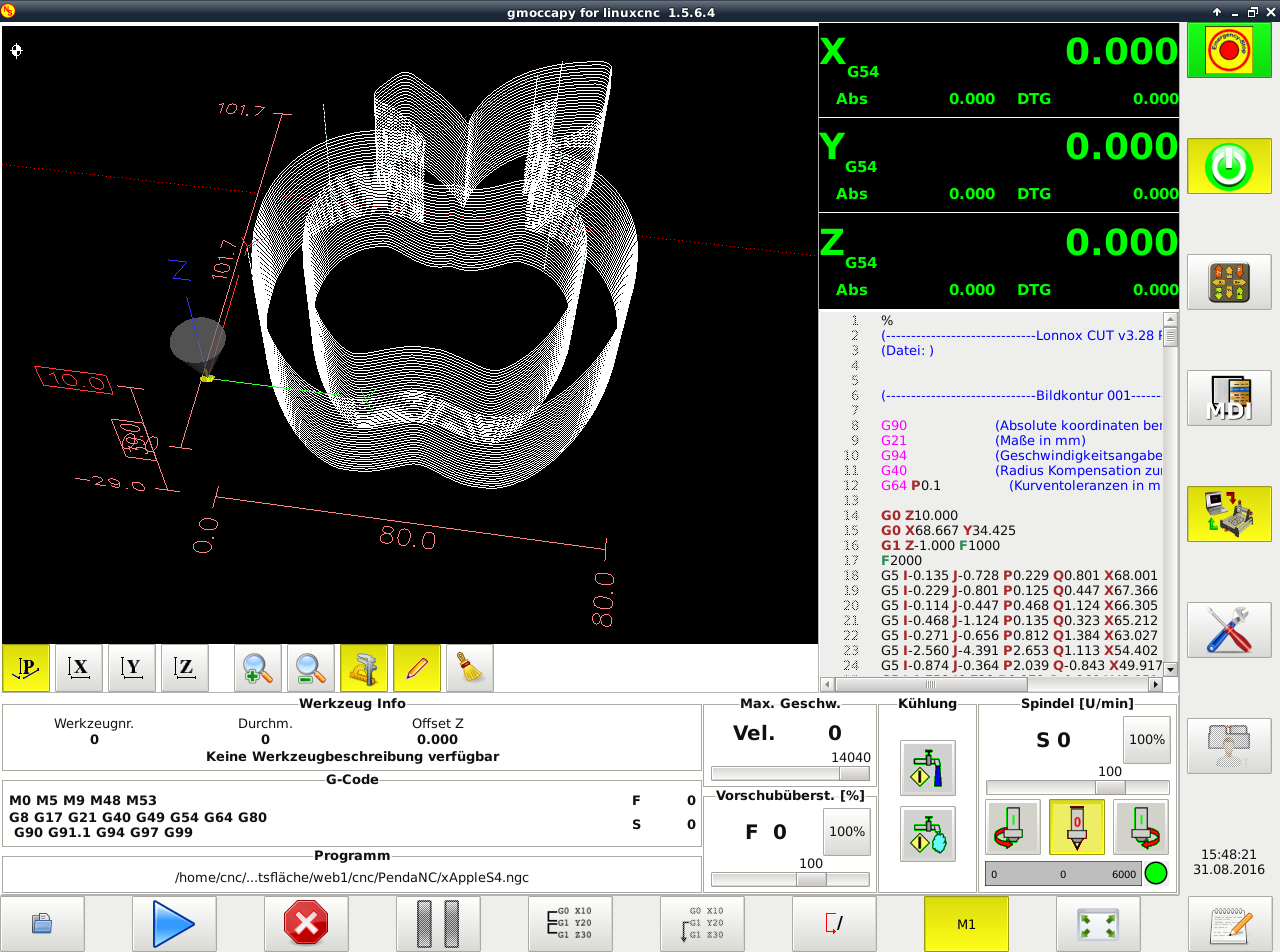Screen dimensions: 1280x952
Task: Select the Z axis view
Action: (x=185, y=668)
